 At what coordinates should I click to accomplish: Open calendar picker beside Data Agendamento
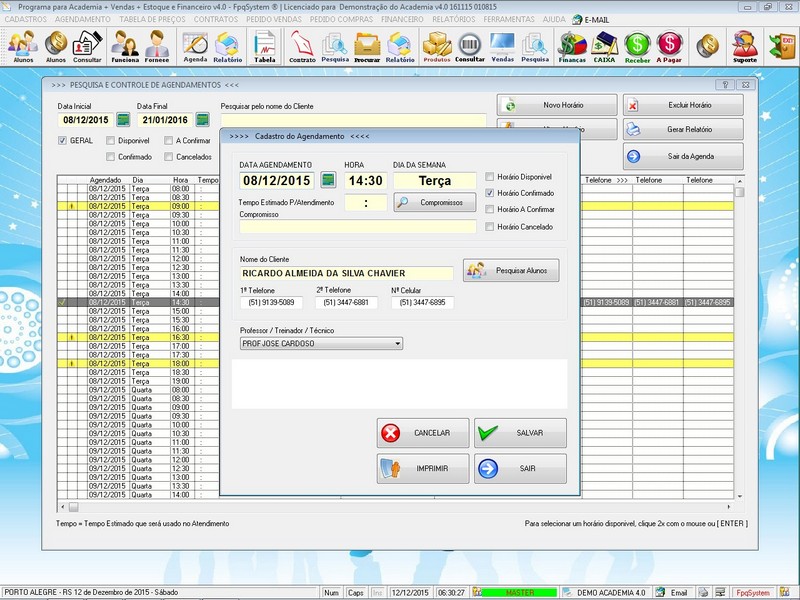point(327,180)
